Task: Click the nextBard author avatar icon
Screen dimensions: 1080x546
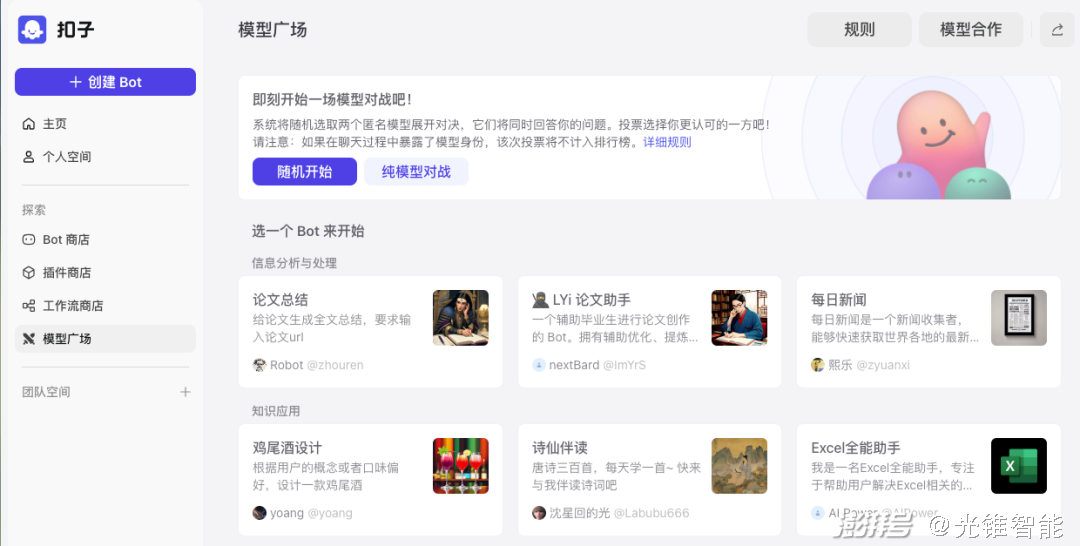Action: point(539,365)
